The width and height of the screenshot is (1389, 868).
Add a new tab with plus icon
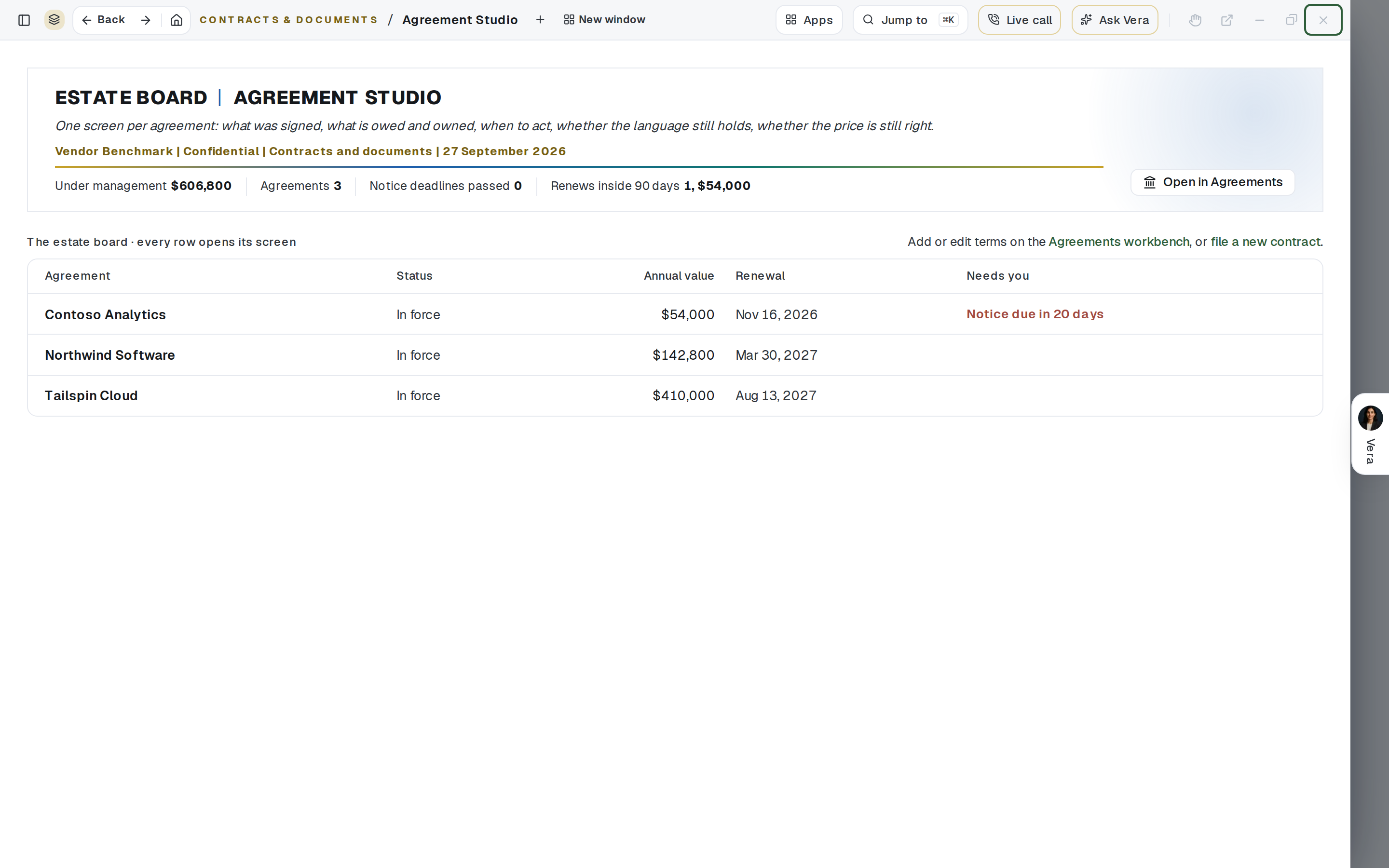click(x=540, y=20)
